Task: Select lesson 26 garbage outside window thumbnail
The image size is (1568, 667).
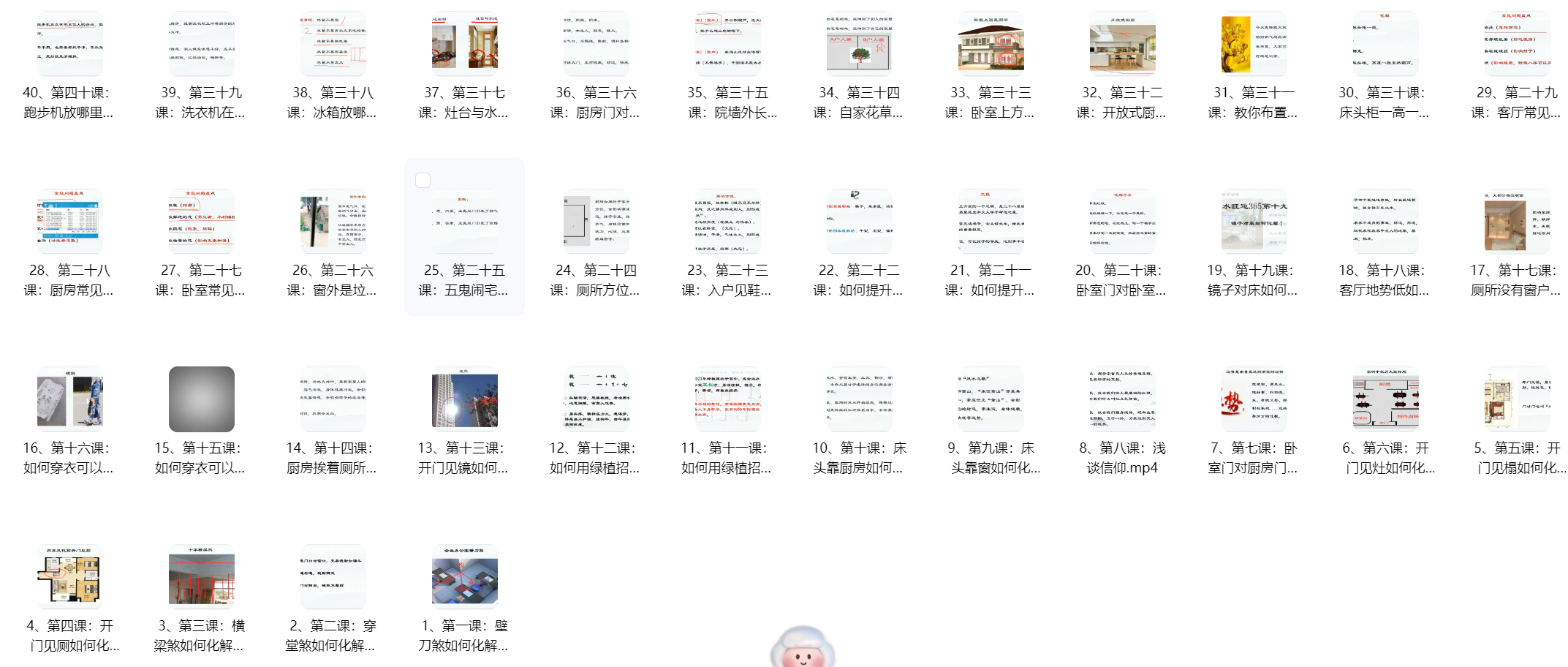Action: coord(333,222)
